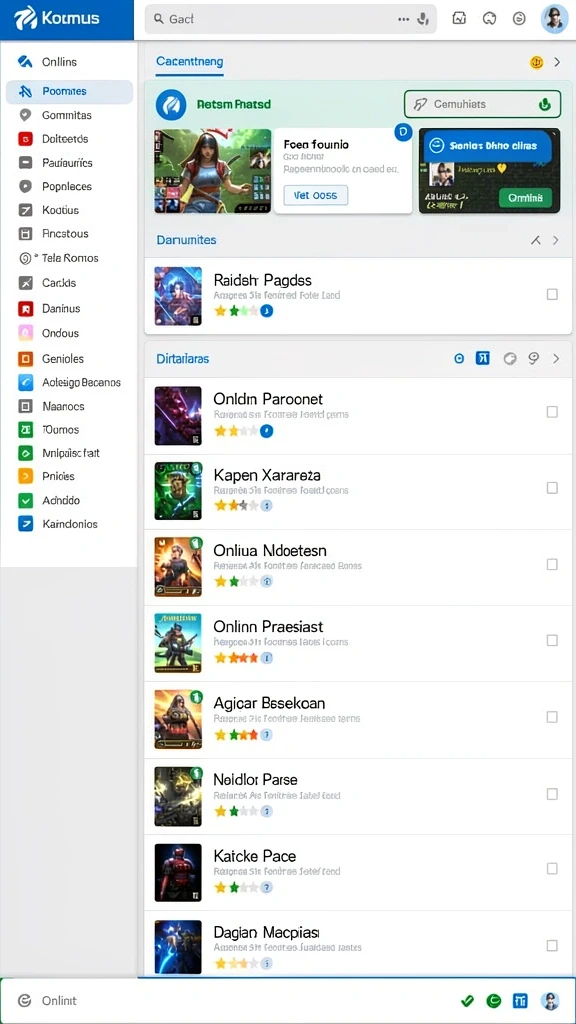Tick the Raidsh Pagdss checkbox
Image resolution: width=576 pixels, height=1024 pixels.
tap(552, 295)
